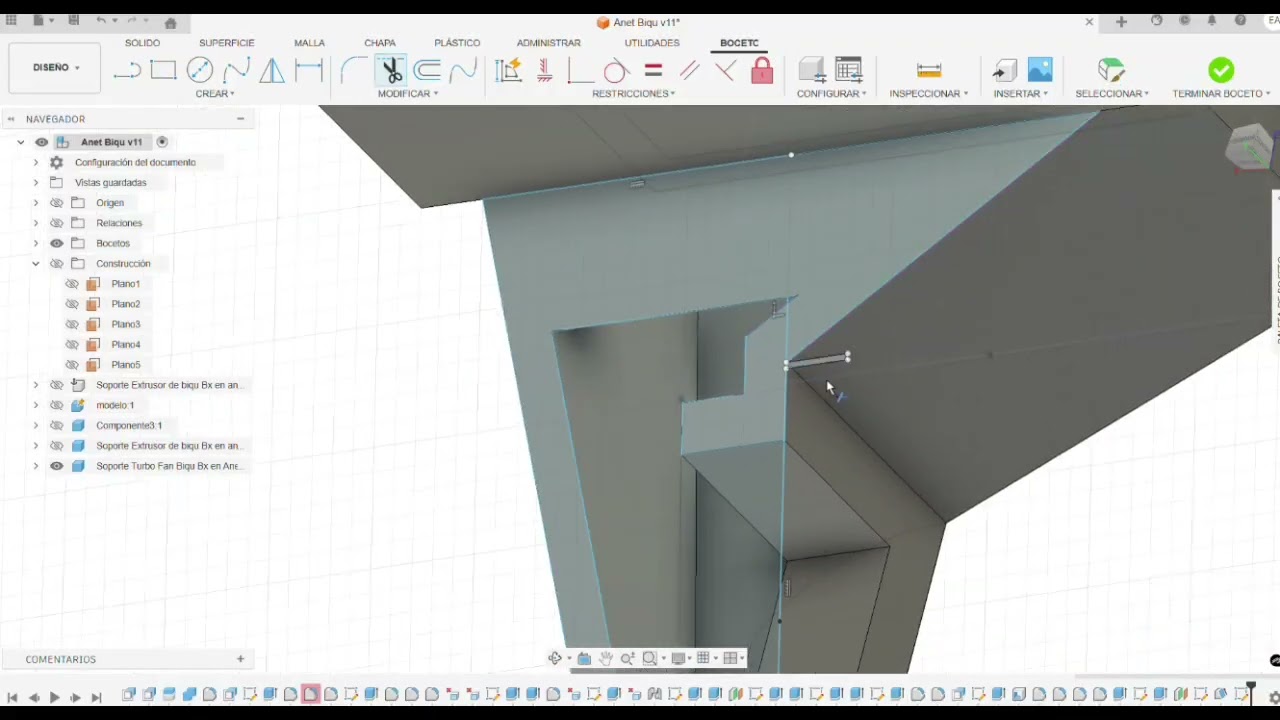Click the Pan hand icon
This screenshot has height=720, width=1280.
pyautogui.click(x=605, y=658)
